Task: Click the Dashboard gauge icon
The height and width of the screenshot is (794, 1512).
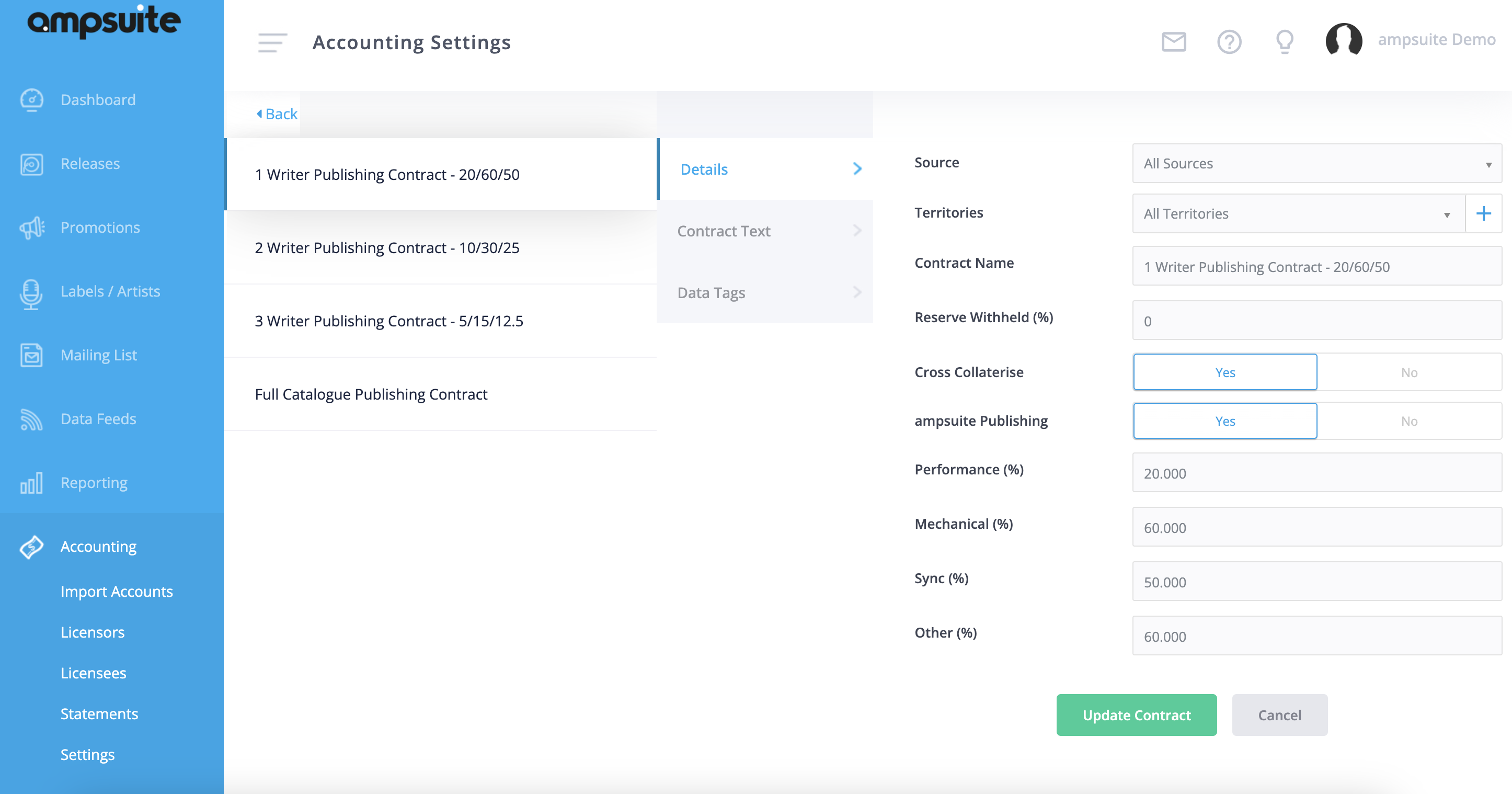Action: (32, 100)
